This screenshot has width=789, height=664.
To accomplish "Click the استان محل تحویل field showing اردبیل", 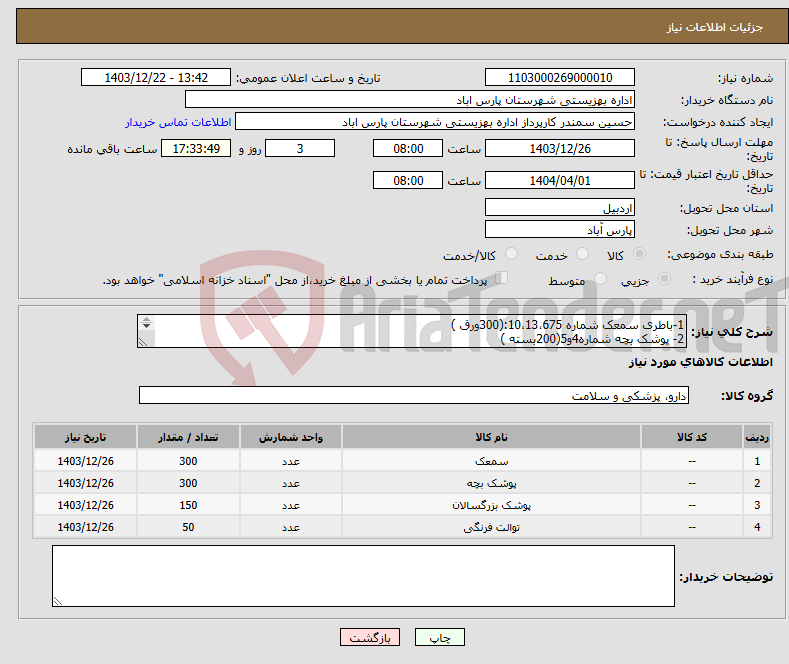I will 559,208.
